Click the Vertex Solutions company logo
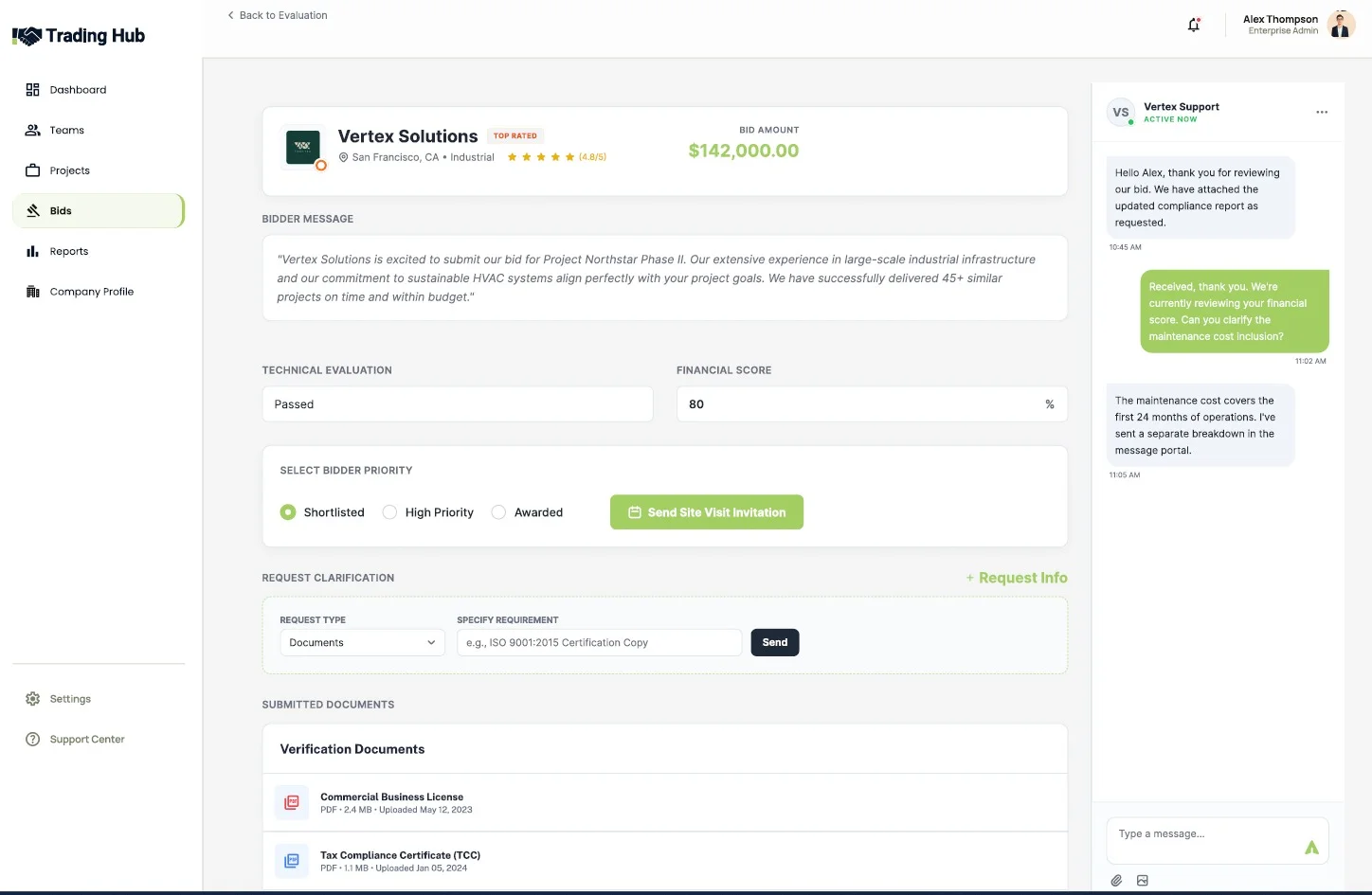Screen dimensions: 1372x895 (x=303, y=147)
